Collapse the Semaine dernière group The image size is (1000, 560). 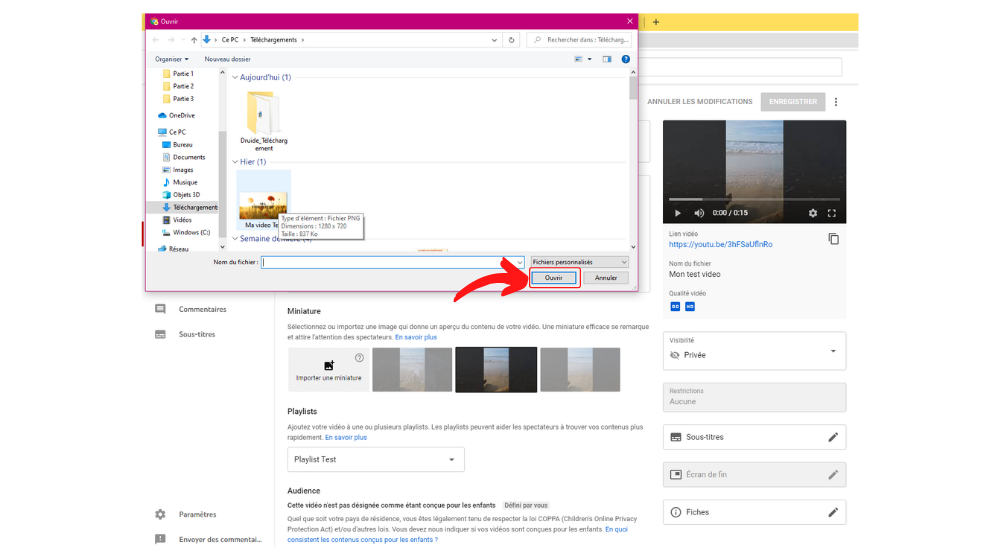click(x=235, y=239)
